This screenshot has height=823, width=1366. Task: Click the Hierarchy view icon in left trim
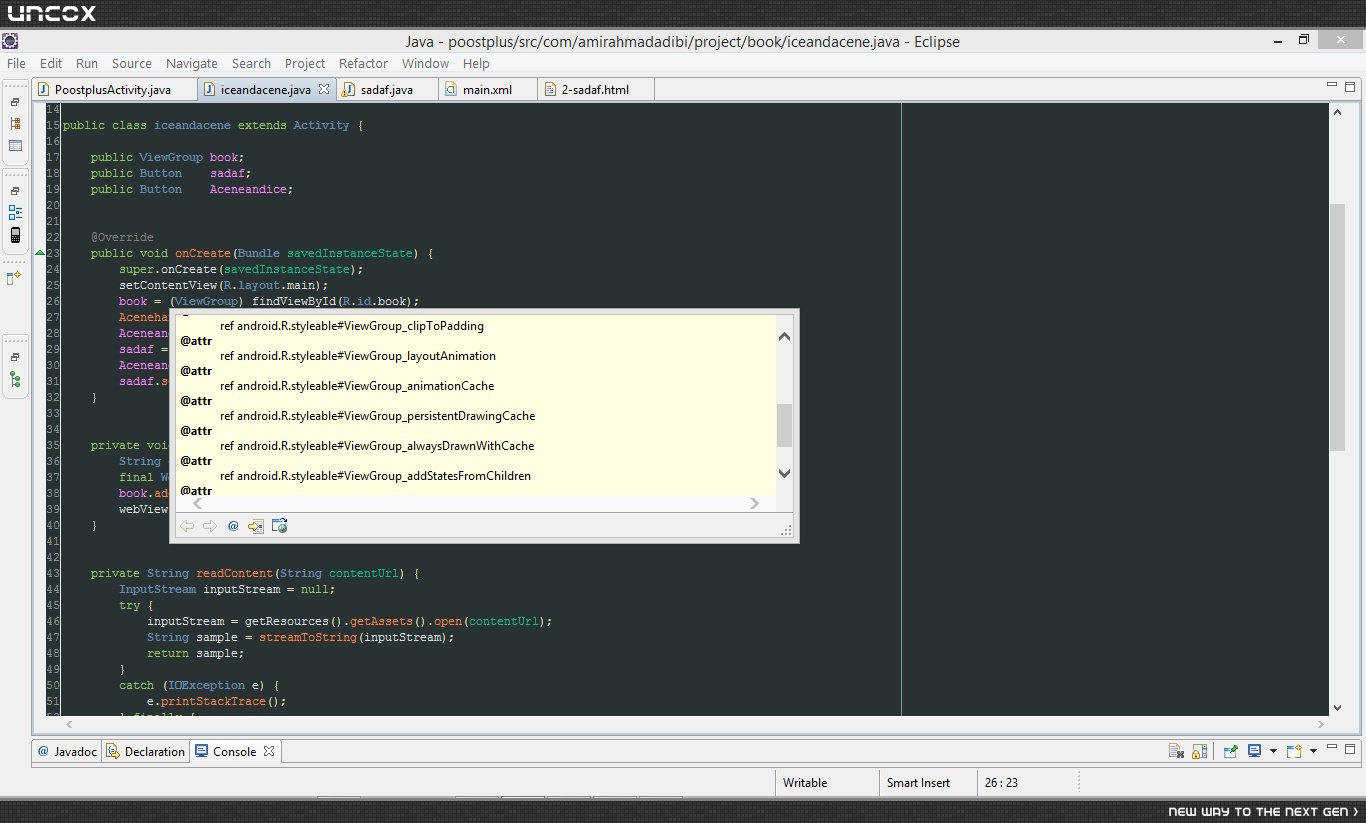(x=15, y=123)
